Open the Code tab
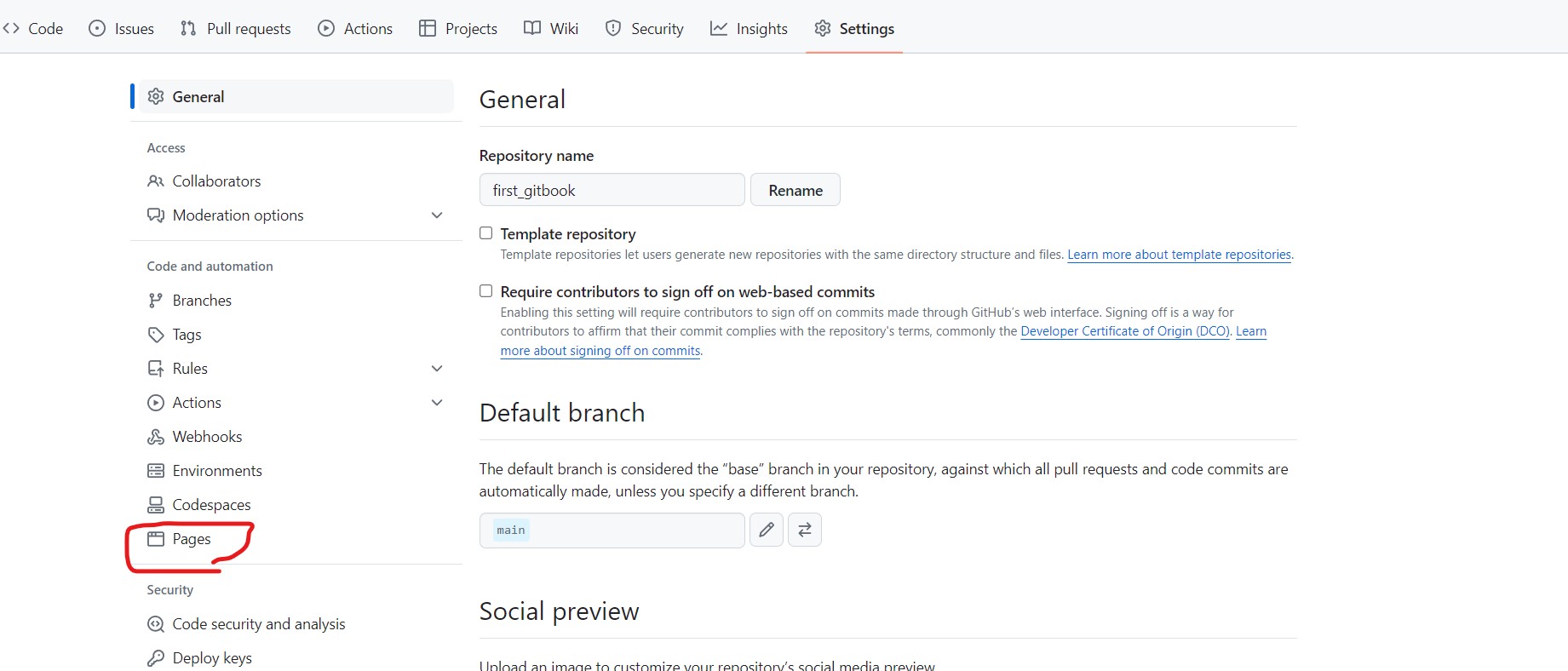 pos(33,28)
